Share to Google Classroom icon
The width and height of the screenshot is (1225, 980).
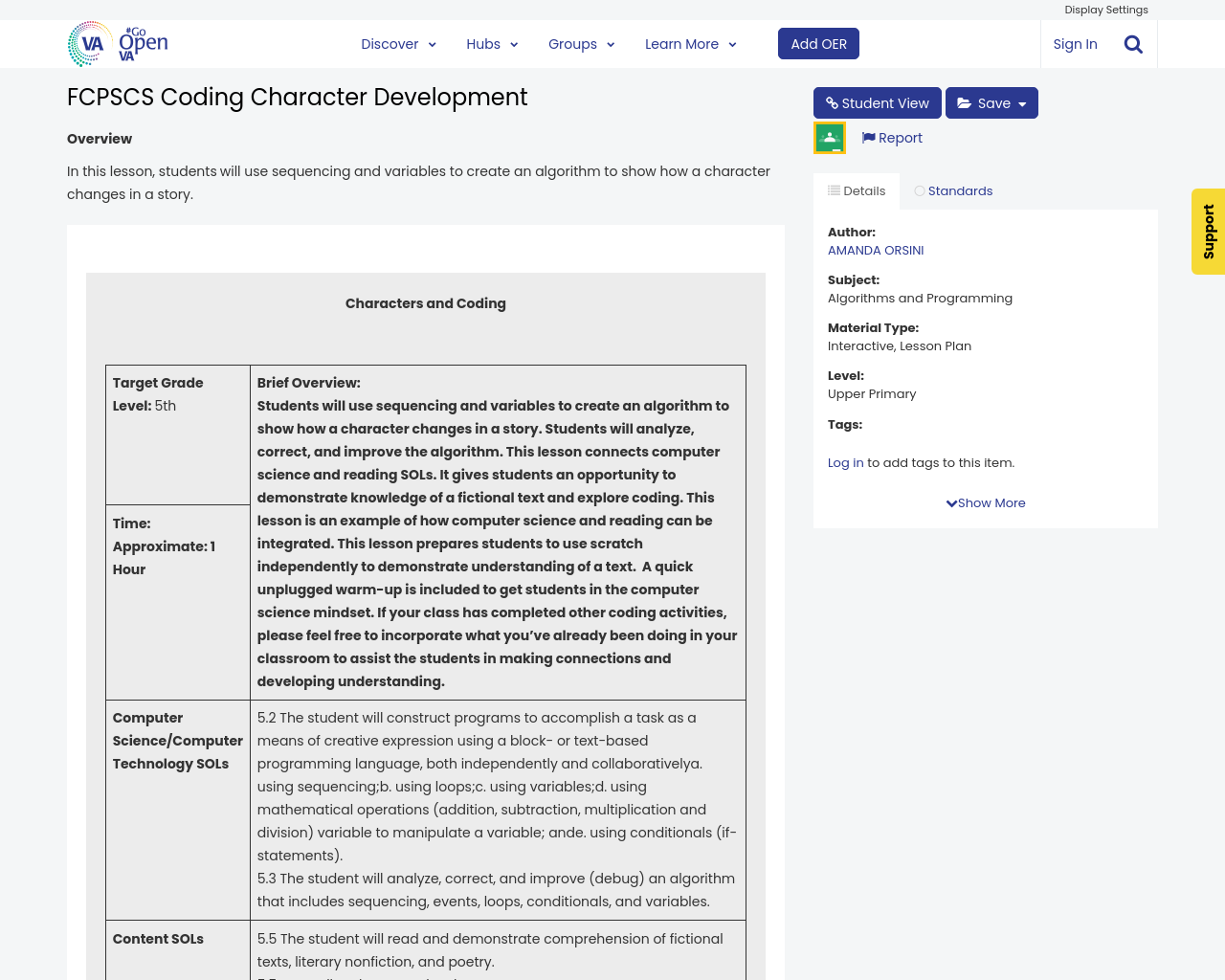tap(830, 138)
